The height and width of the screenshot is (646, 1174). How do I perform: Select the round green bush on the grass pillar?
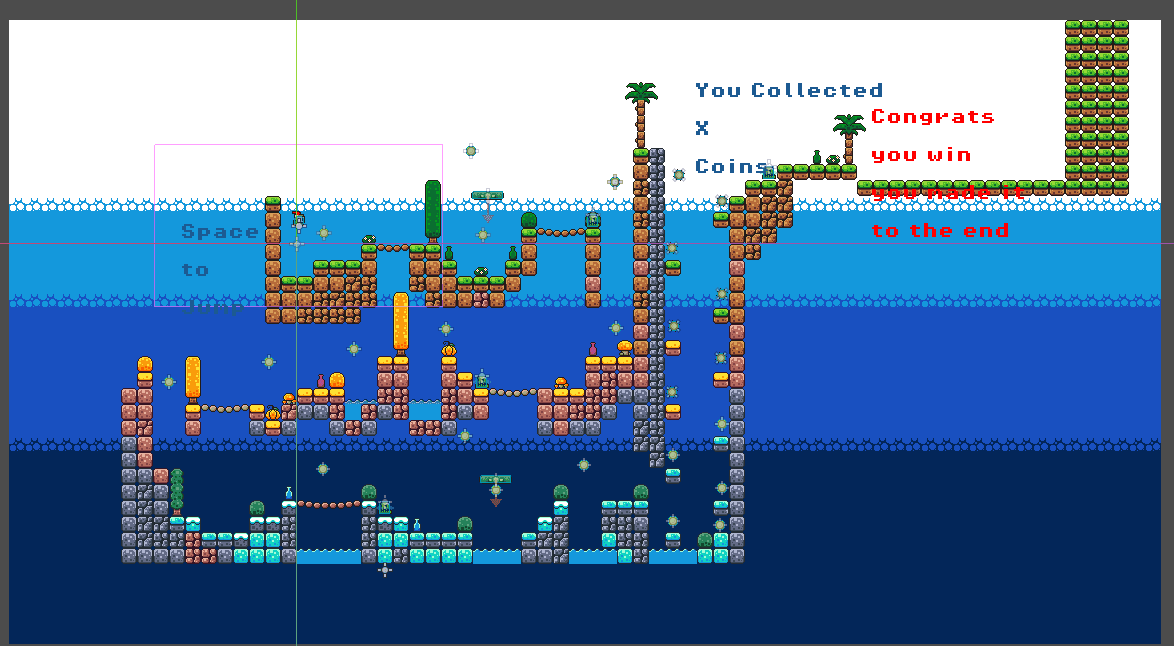click(x=529, y=220)
